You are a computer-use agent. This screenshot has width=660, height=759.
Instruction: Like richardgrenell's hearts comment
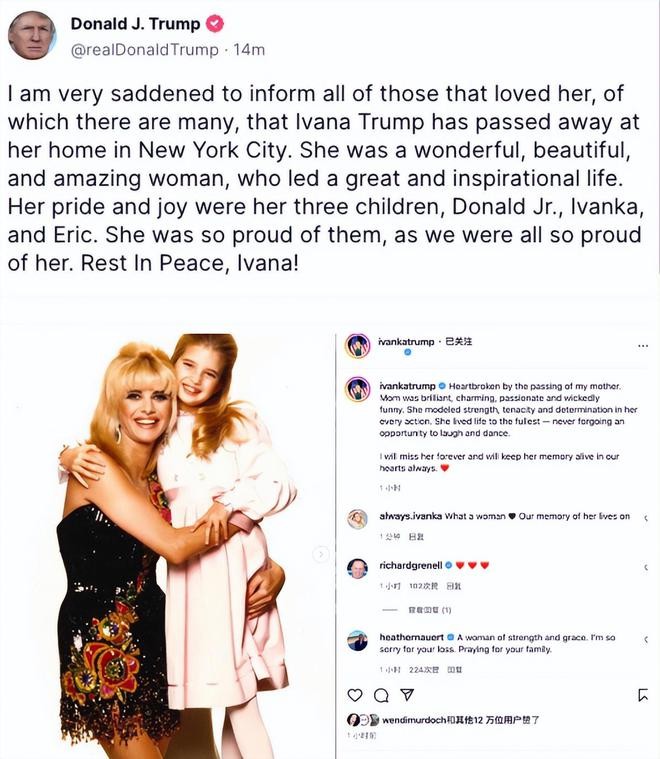(x=645, y=566)
